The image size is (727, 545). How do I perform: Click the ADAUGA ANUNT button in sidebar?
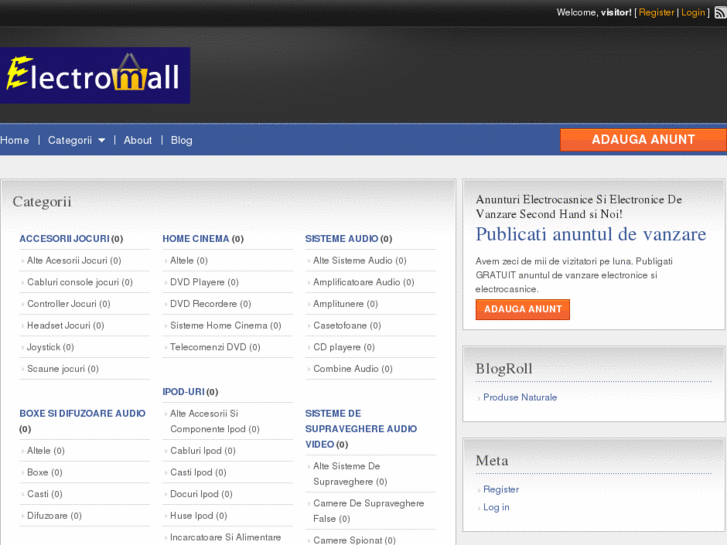[523, 309]
